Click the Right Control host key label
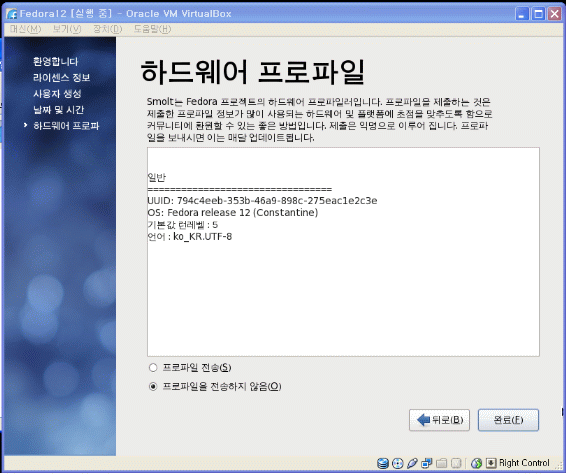The width and height of the screenshot is (567, 474). [524, 463]
